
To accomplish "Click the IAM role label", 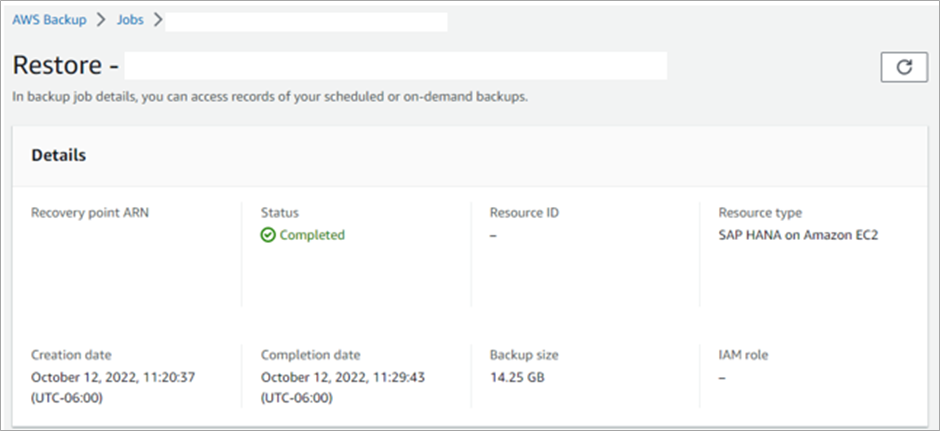I will pos(743,355).
